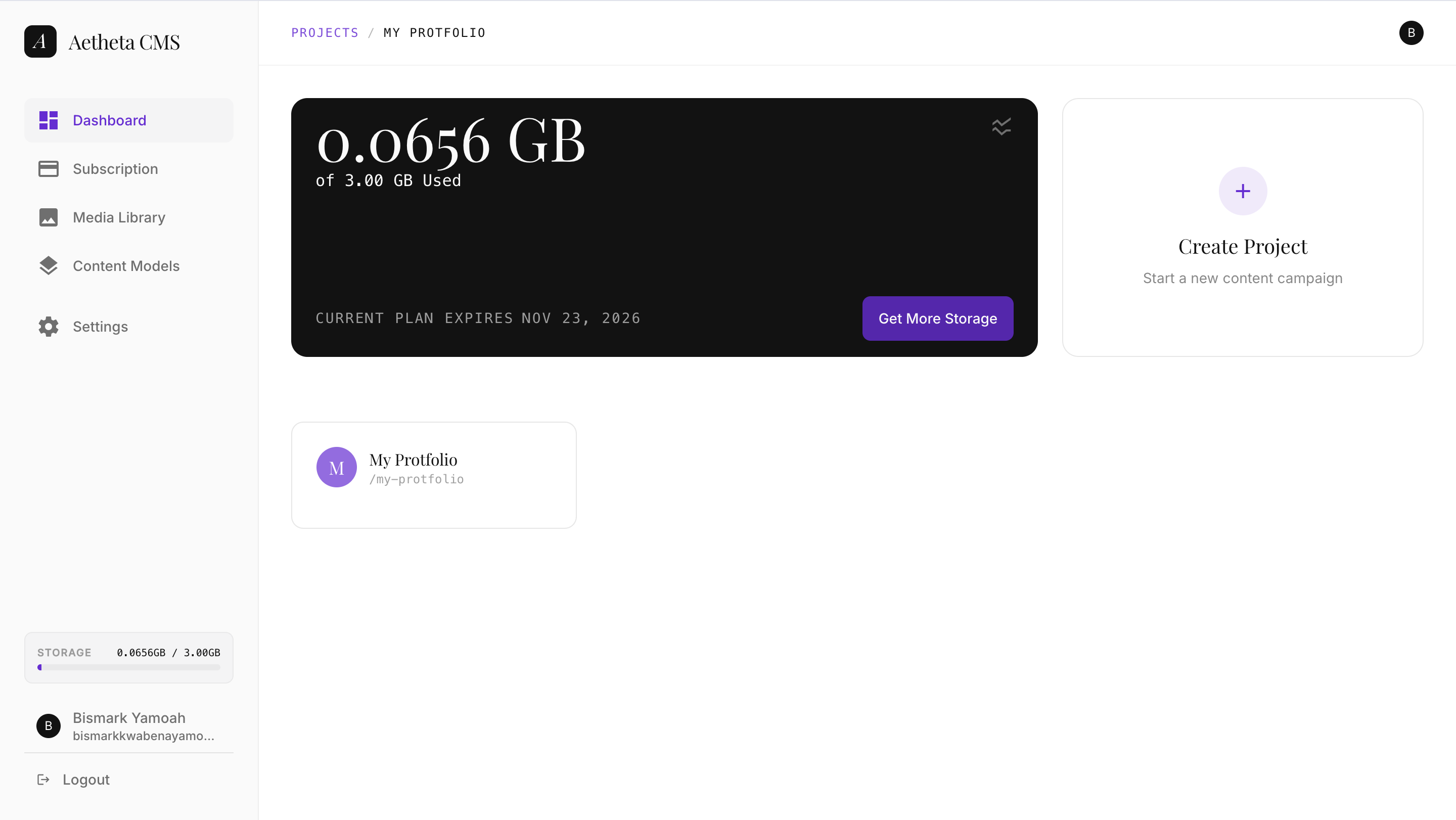1456x820 pixels.
Task: Click the M avatar on My Protfolio card
Action: point(336,467)
